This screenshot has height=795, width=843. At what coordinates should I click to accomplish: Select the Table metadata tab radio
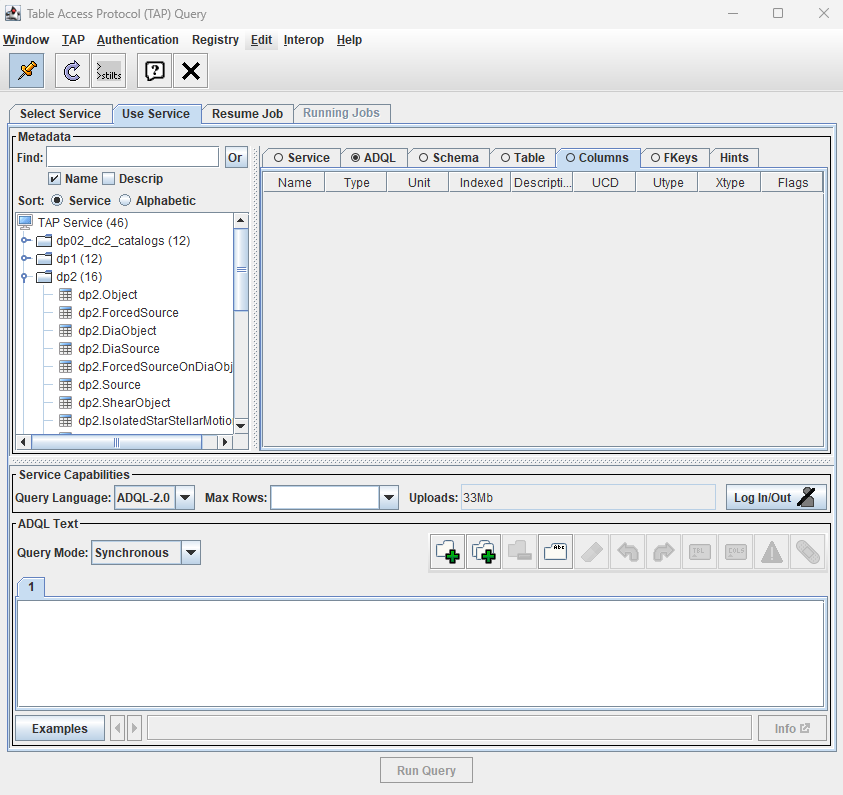coord(505,157)
